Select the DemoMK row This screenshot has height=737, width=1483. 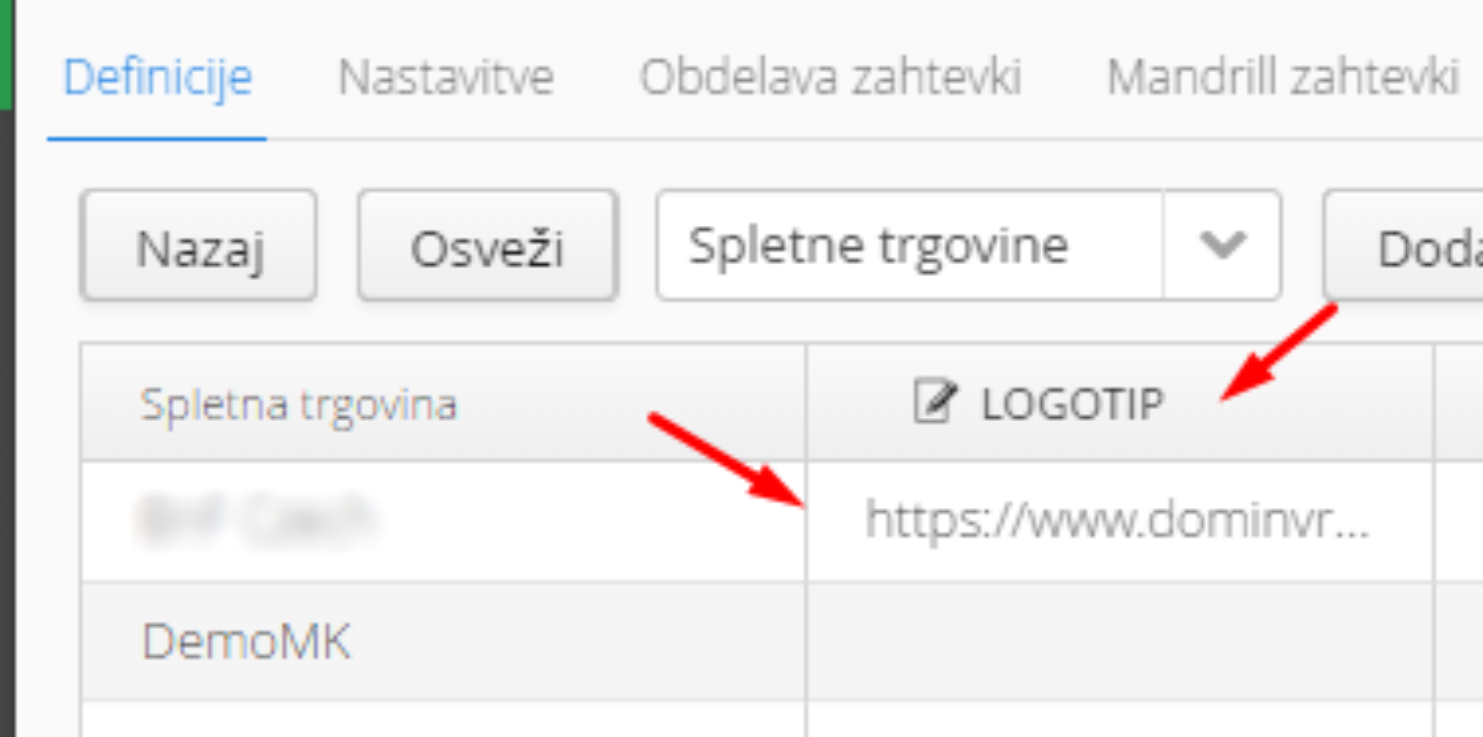pyautogui.click(x=757, y=641)
